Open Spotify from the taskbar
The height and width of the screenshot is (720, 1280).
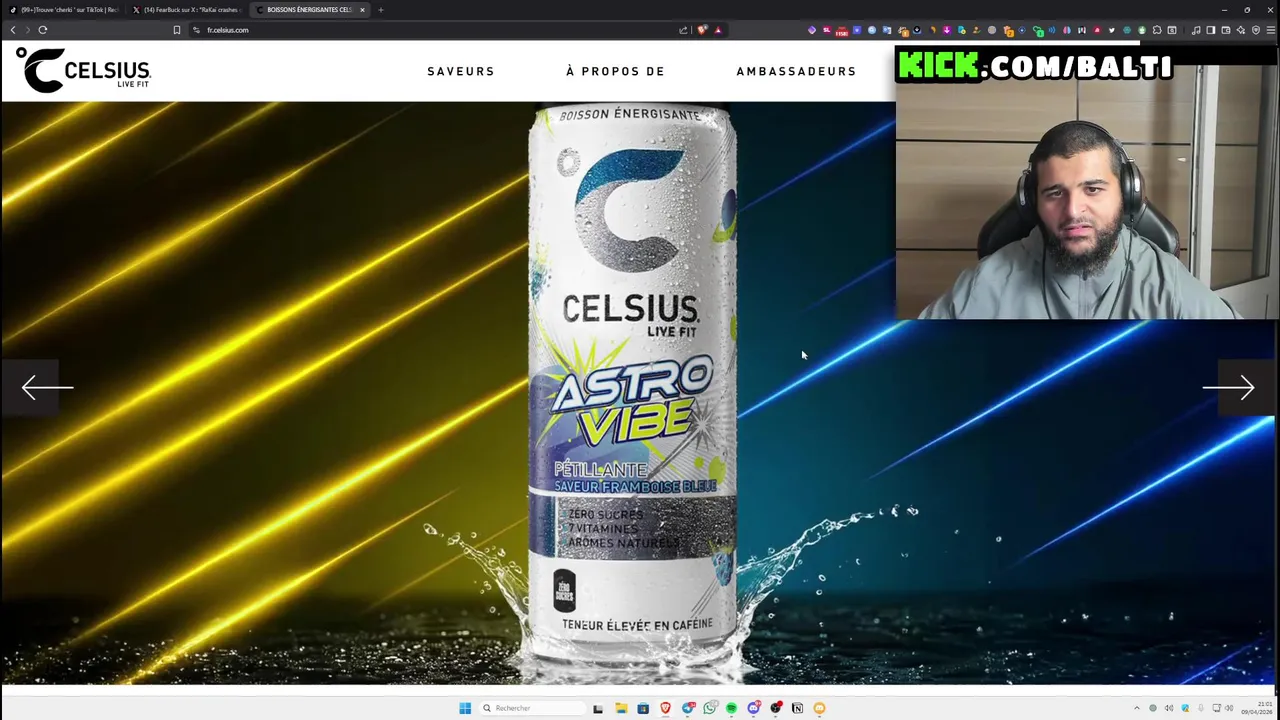pyautogui.click(x=732, y=708)
